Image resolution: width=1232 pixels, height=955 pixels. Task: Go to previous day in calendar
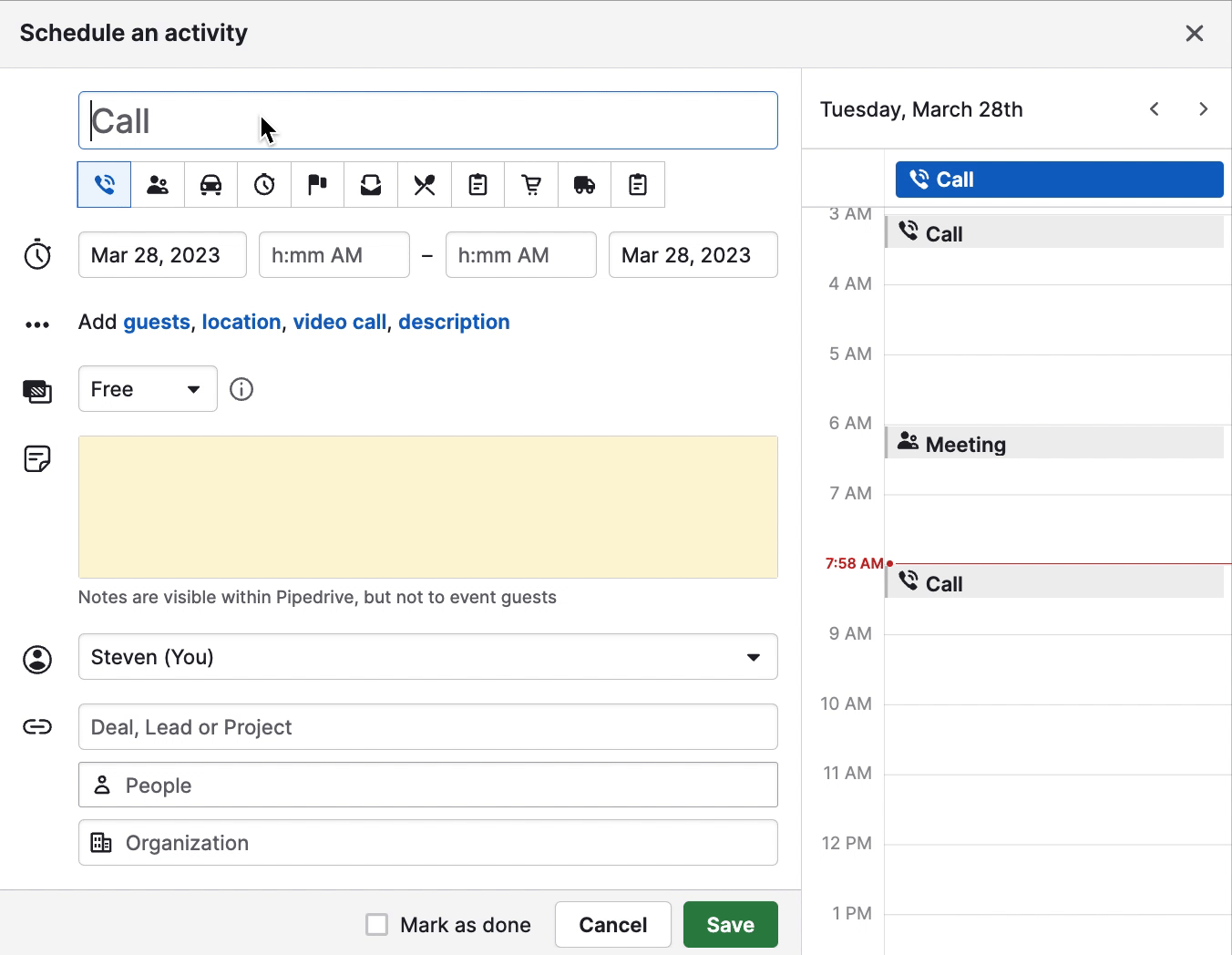[x=1155, y=109]
